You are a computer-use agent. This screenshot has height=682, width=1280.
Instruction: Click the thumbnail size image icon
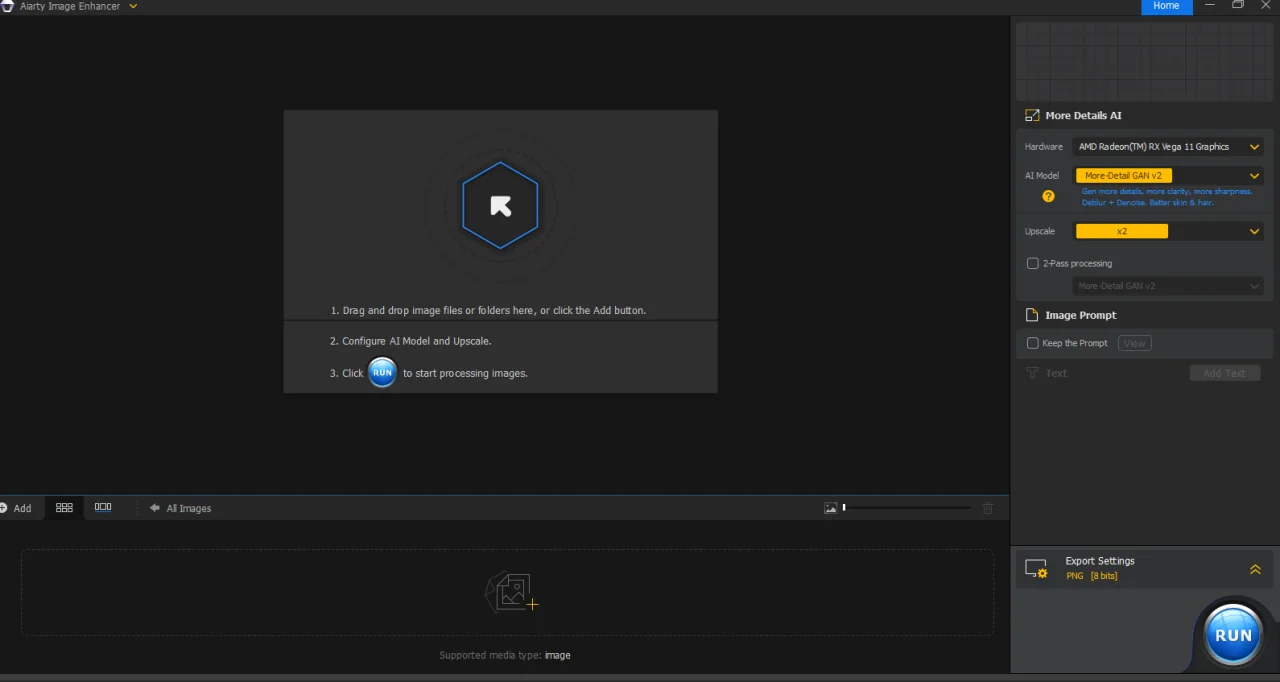[x=830, y=508]
